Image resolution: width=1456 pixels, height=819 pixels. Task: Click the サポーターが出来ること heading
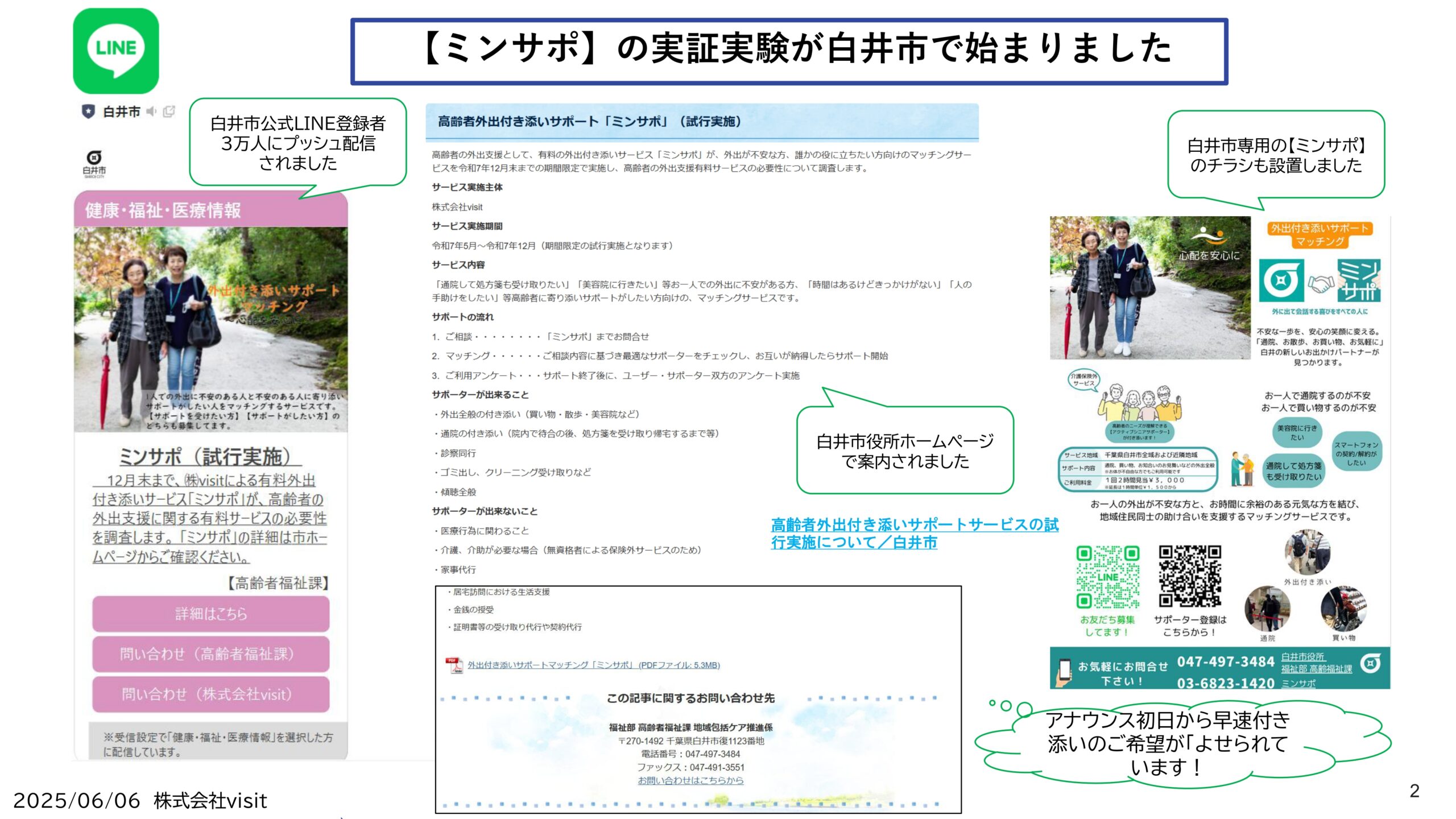[x=480, y=394]
